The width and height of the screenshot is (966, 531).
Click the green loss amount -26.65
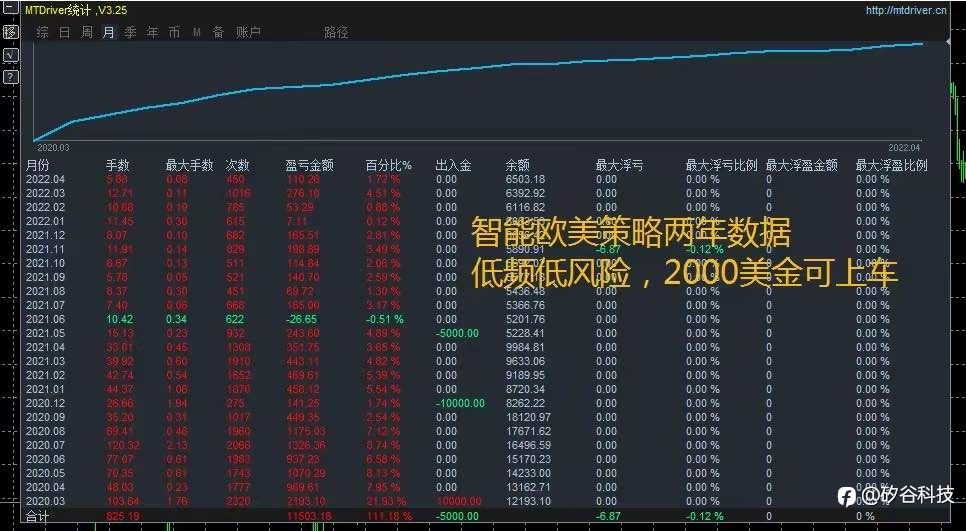click(x=301, y=319)
